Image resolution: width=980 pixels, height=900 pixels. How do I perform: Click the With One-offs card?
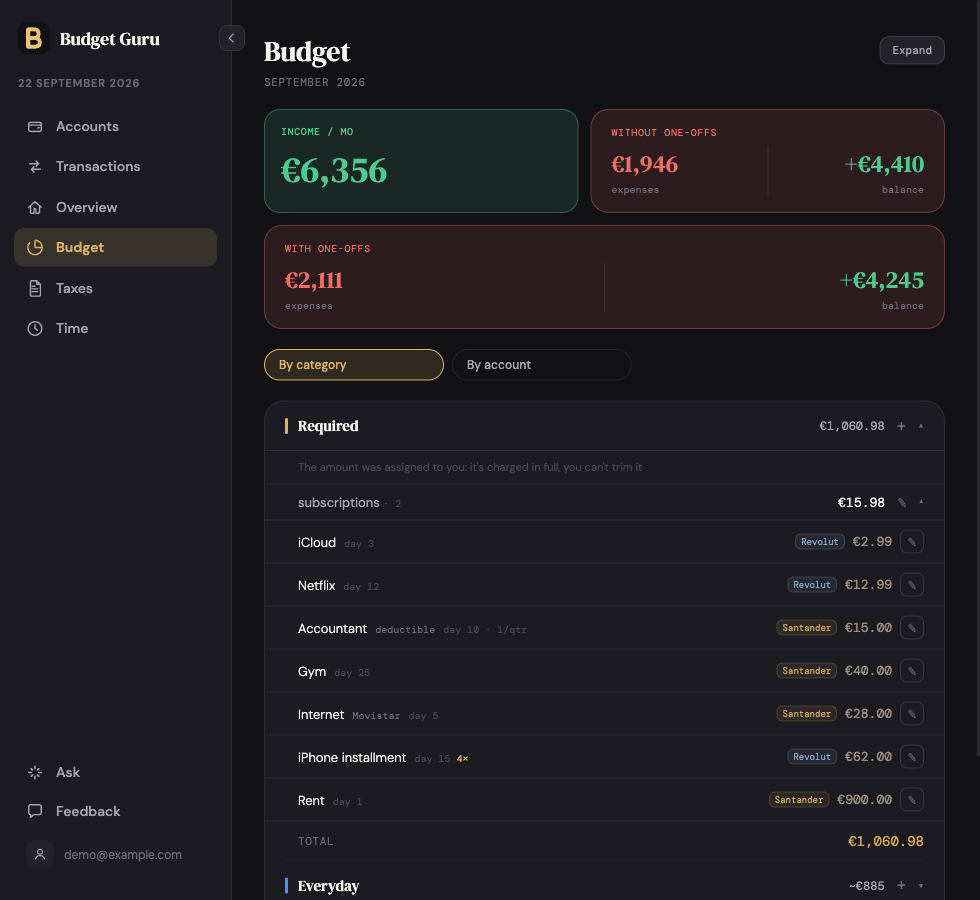(604, 277)
